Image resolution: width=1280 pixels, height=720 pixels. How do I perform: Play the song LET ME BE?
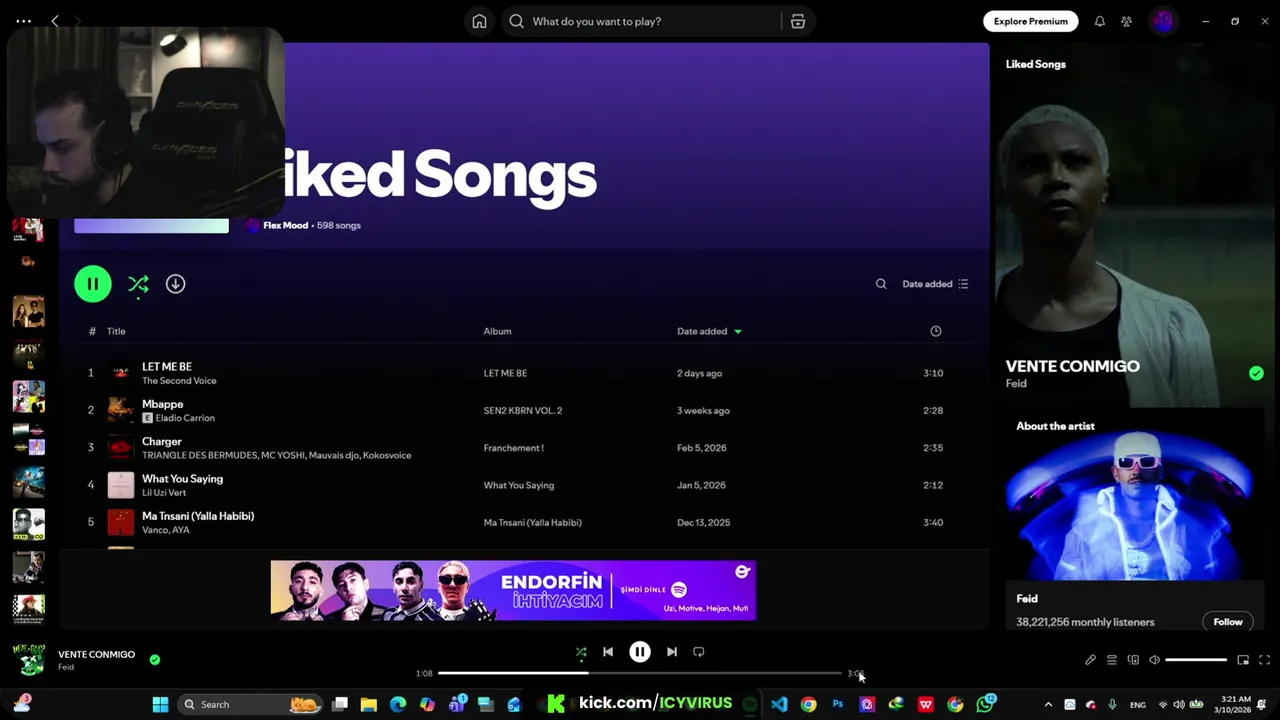(x=167, y=367)
